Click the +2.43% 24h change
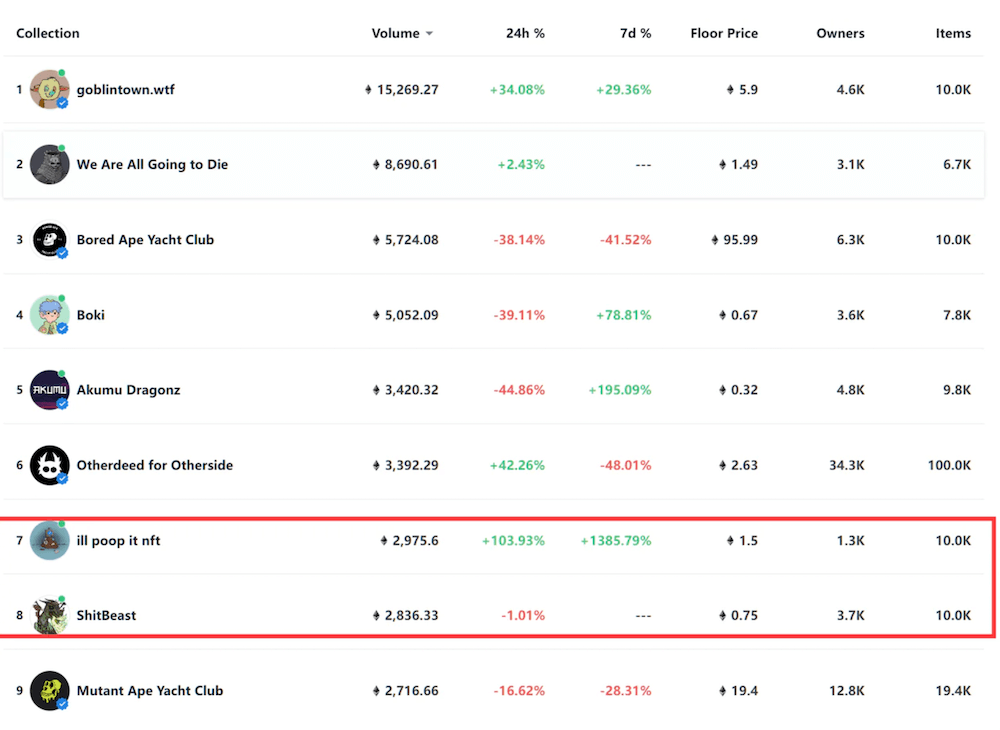 (521, 164)
